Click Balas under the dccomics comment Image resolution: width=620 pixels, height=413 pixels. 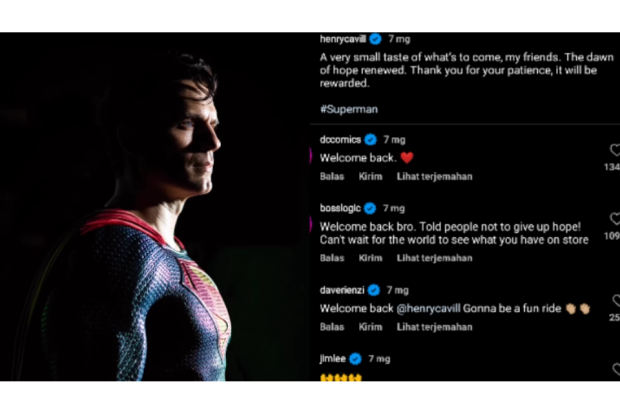pos(332,176)
